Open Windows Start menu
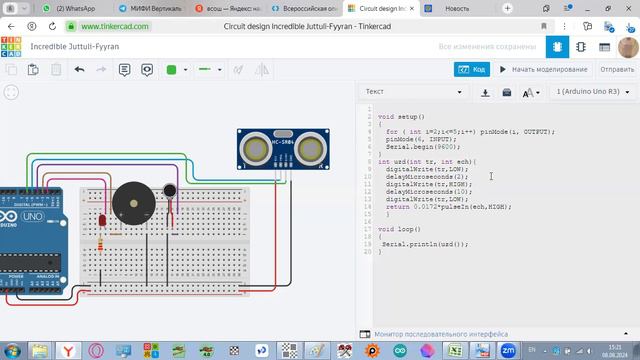 point(12,351)
